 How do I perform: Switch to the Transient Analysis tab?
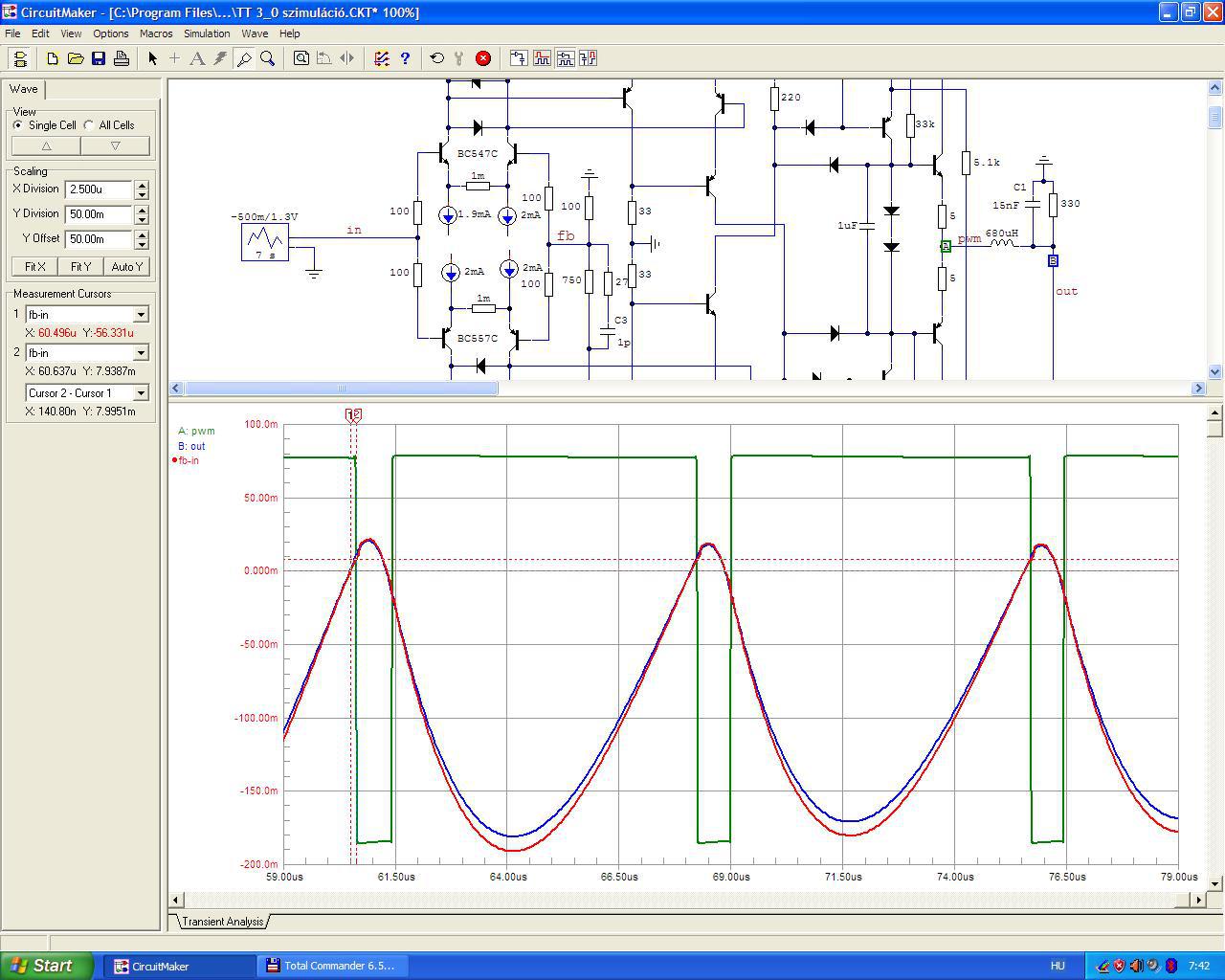click(222, 922)
